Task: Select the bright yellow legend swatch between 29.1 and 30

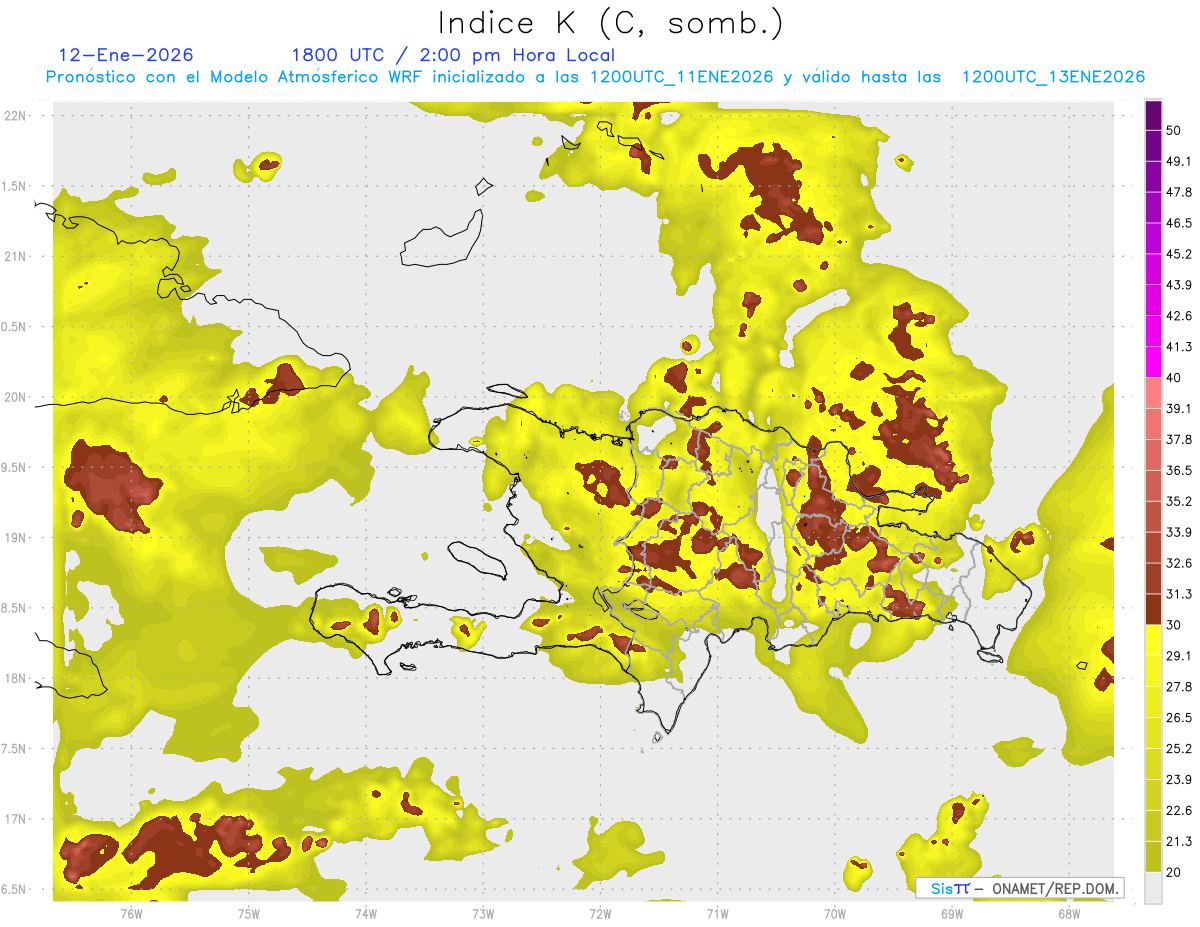Action: pyautogui.click(x=1153, y=640)
